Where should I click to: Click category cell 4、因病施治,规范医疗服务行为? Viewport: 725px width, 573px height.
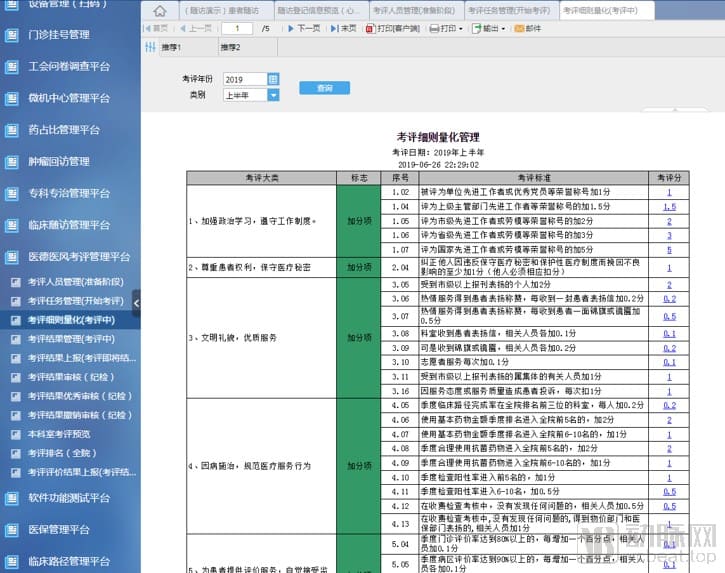click(x=262, y=466)
